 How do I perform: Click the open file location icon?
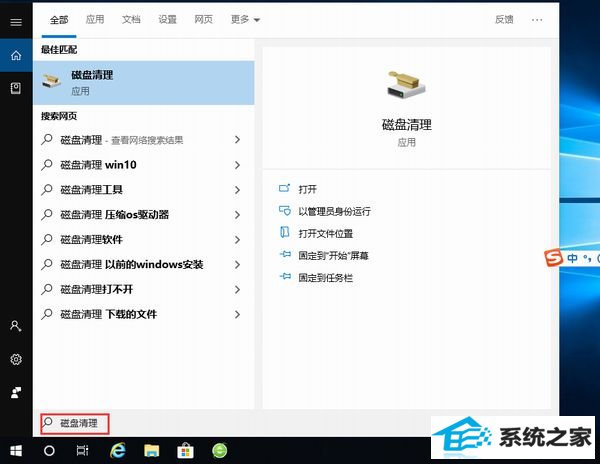(x=284, y=232)
